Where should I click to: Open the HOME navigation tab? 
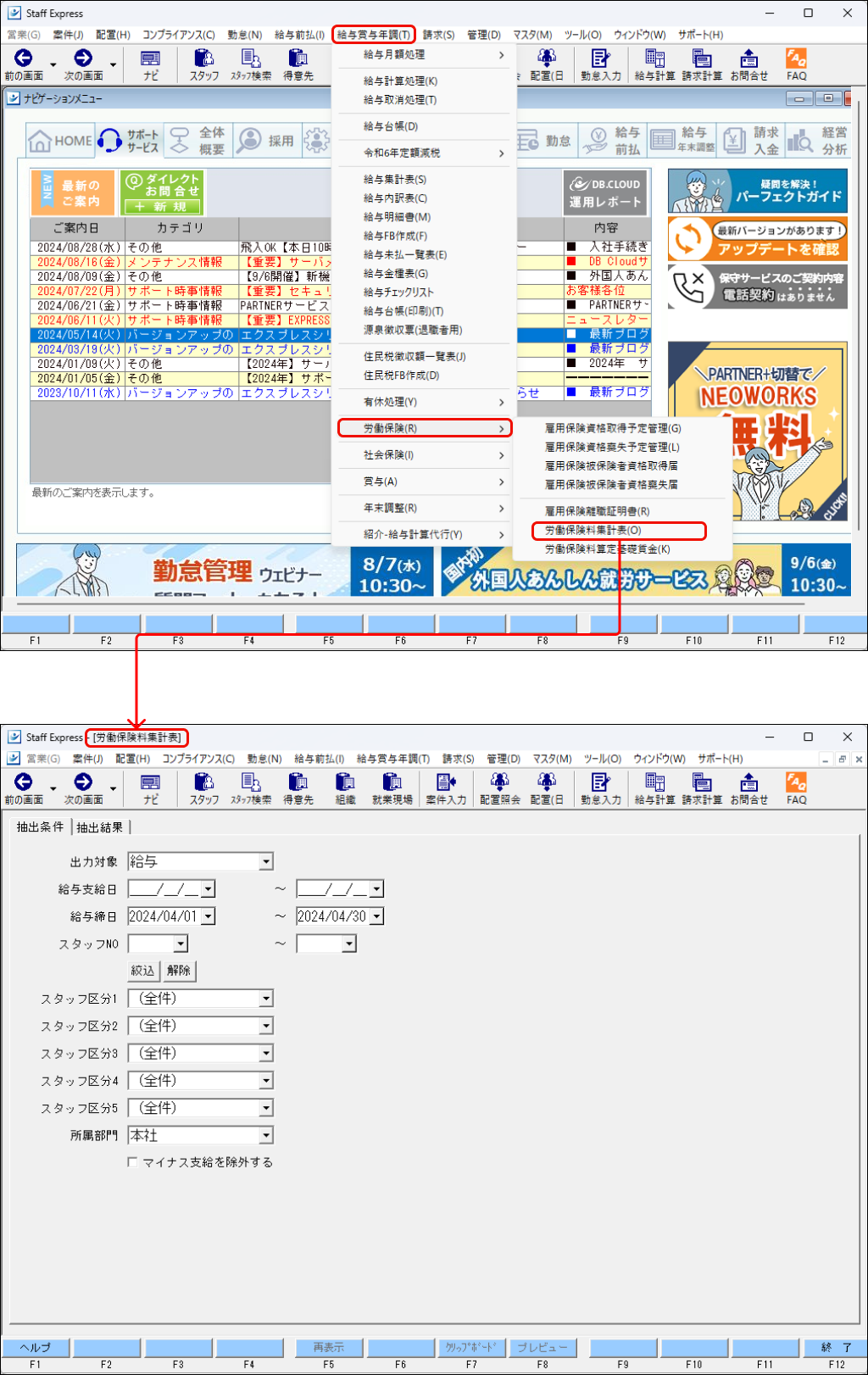pos(60,141)
